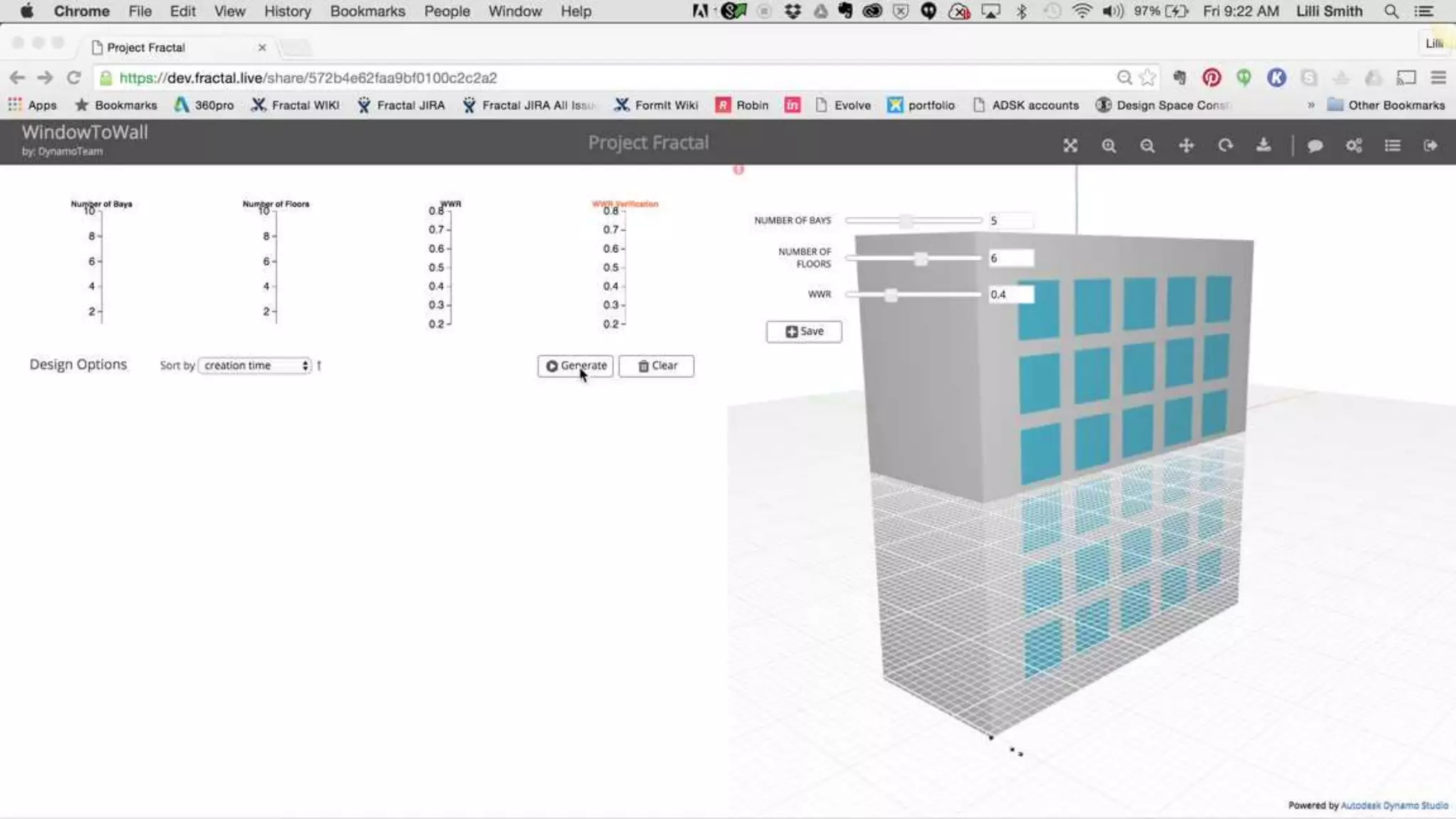Image resolution: width=1456 pixels, height=819 pixels.
Task: Click the sign-out arrow icon
Action: (x=1430, y=146)
